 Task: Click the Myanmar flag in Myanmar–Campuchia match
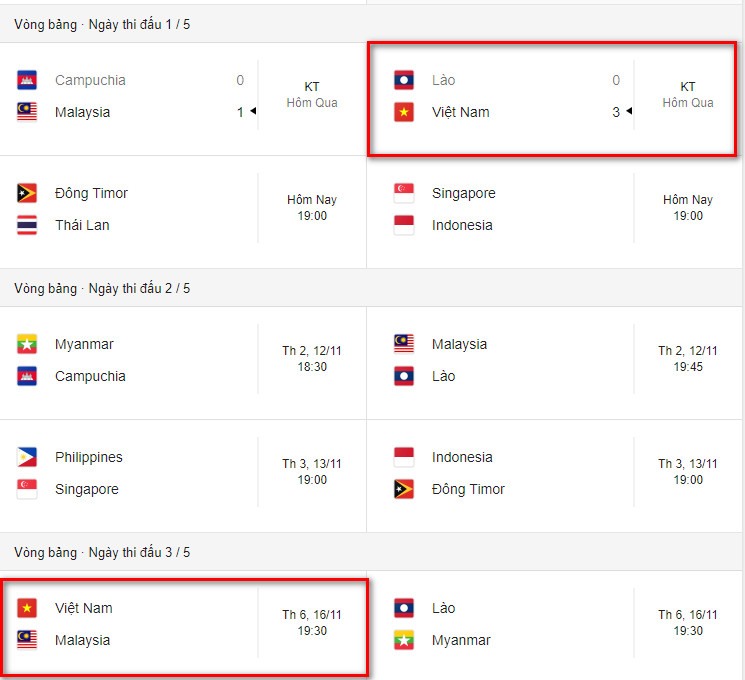[27, 344]
